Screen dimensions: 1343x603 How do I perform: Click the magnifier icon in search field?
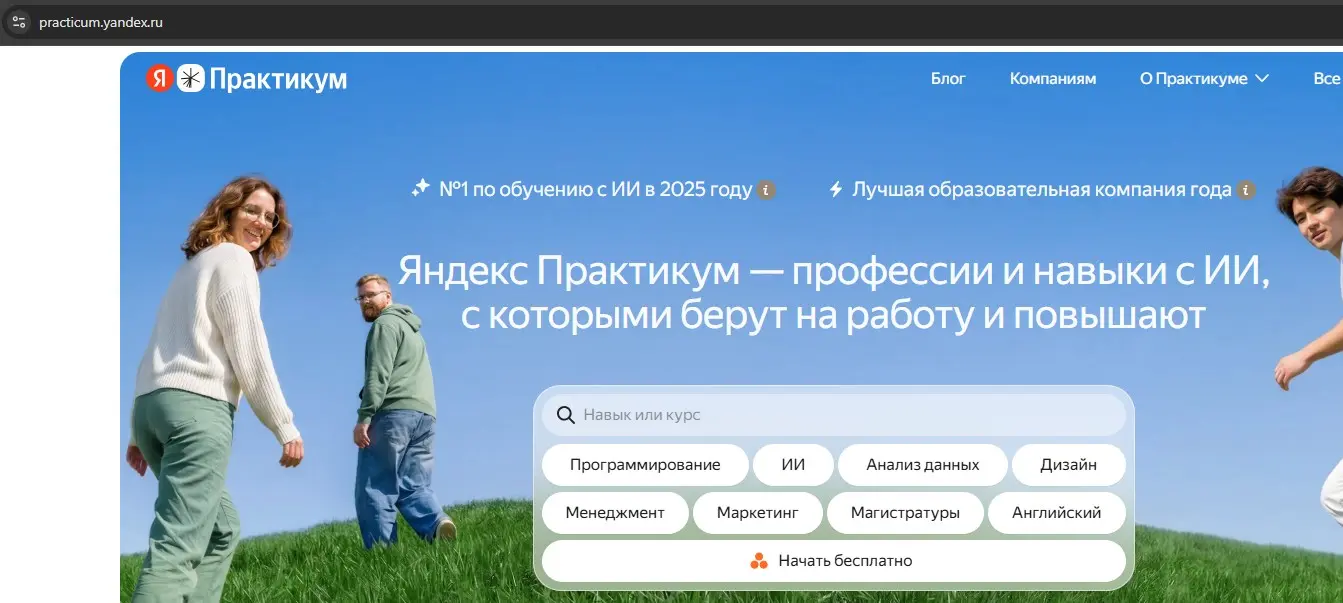point(565,415)
